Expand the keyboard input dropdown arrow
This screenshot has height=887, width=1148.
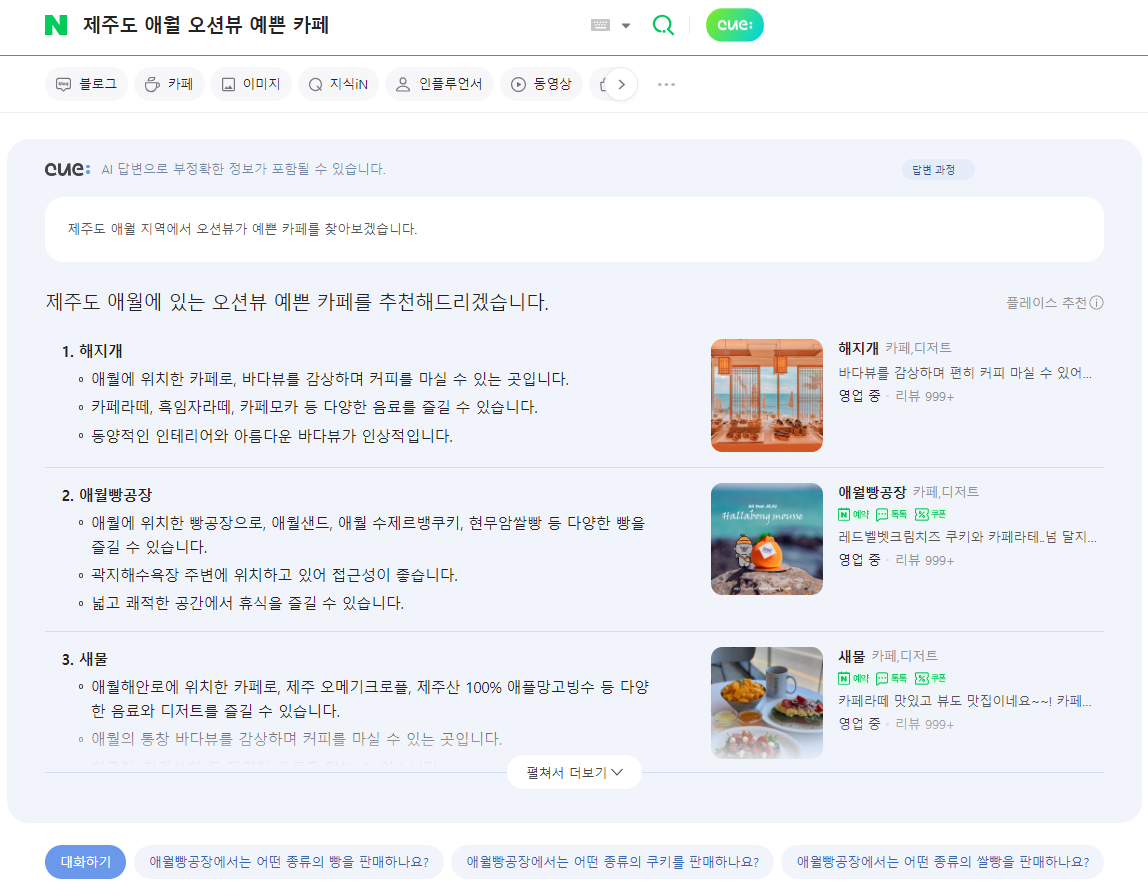click(626, 26)
